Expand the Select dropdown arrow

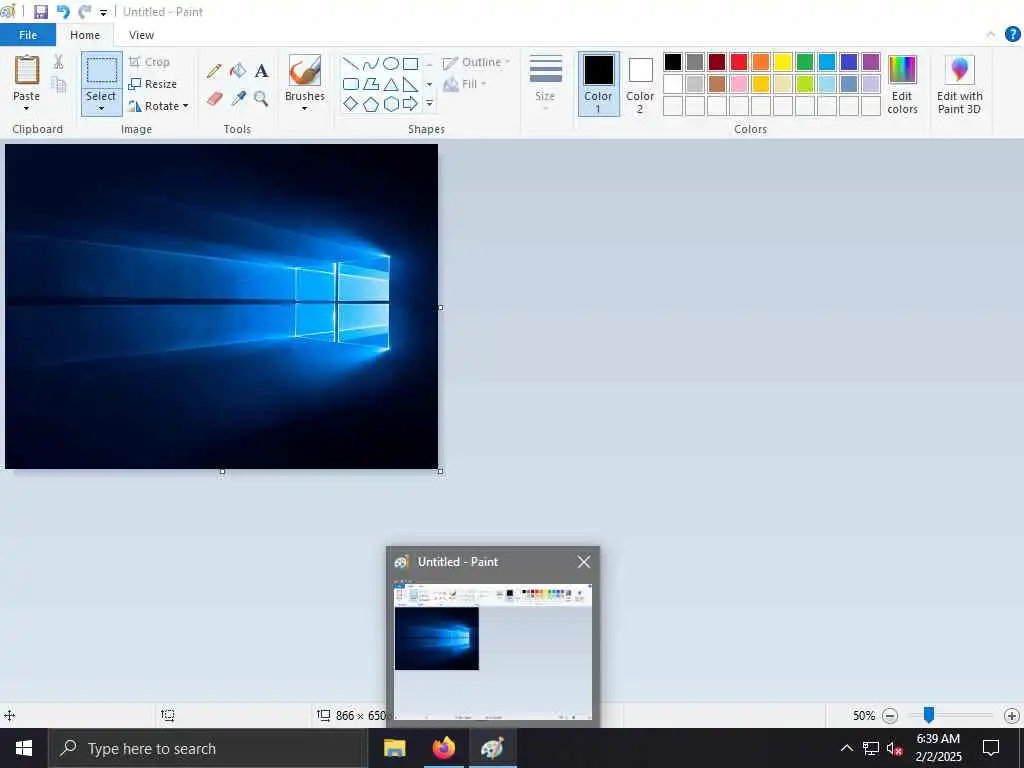tap(101, 108)
